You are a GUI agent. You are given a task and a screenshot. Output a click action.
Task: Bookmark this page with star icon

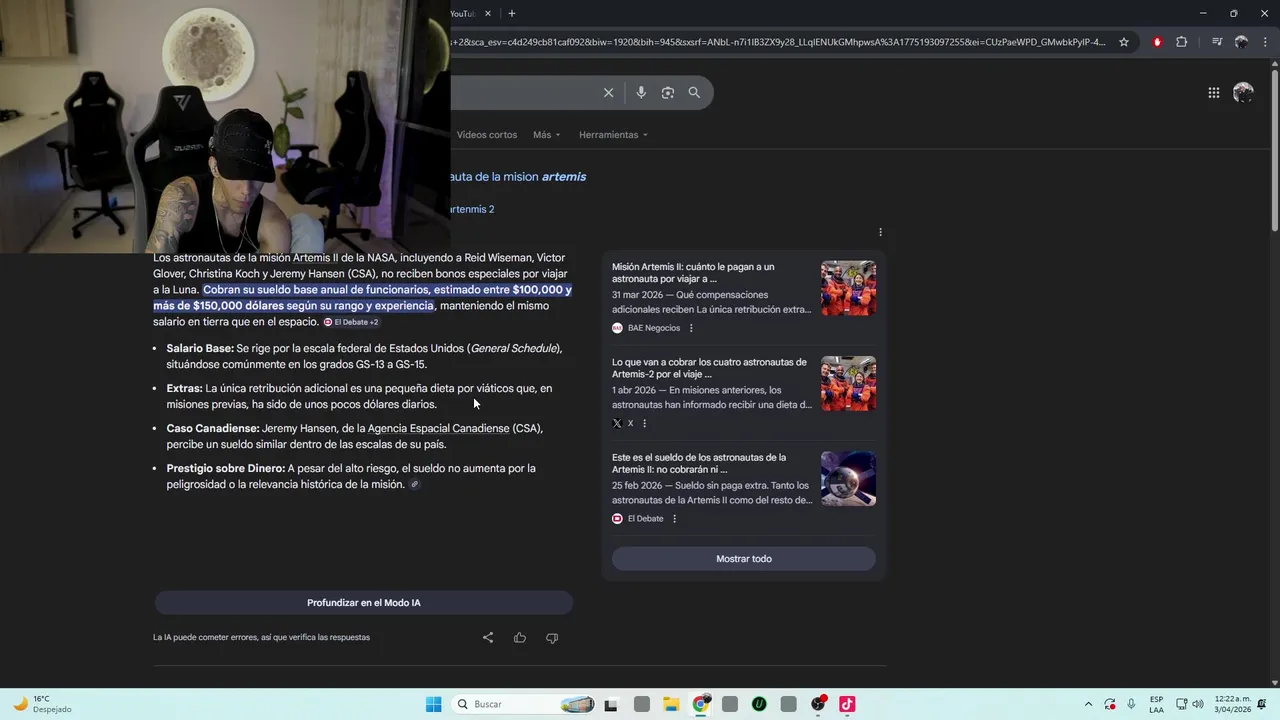click(x=1124, y=42)
